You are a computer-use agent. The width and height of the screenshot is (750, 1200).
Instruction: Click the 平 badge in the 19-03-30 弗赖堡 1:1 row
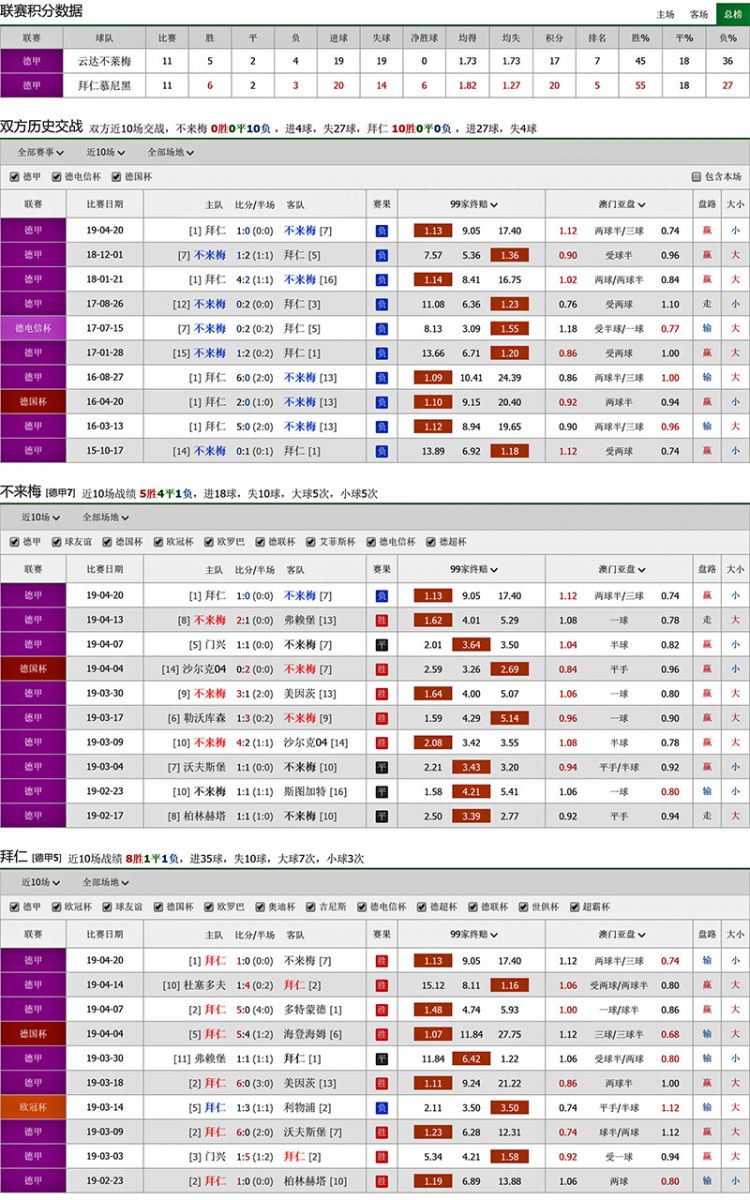click(381, 1058)
